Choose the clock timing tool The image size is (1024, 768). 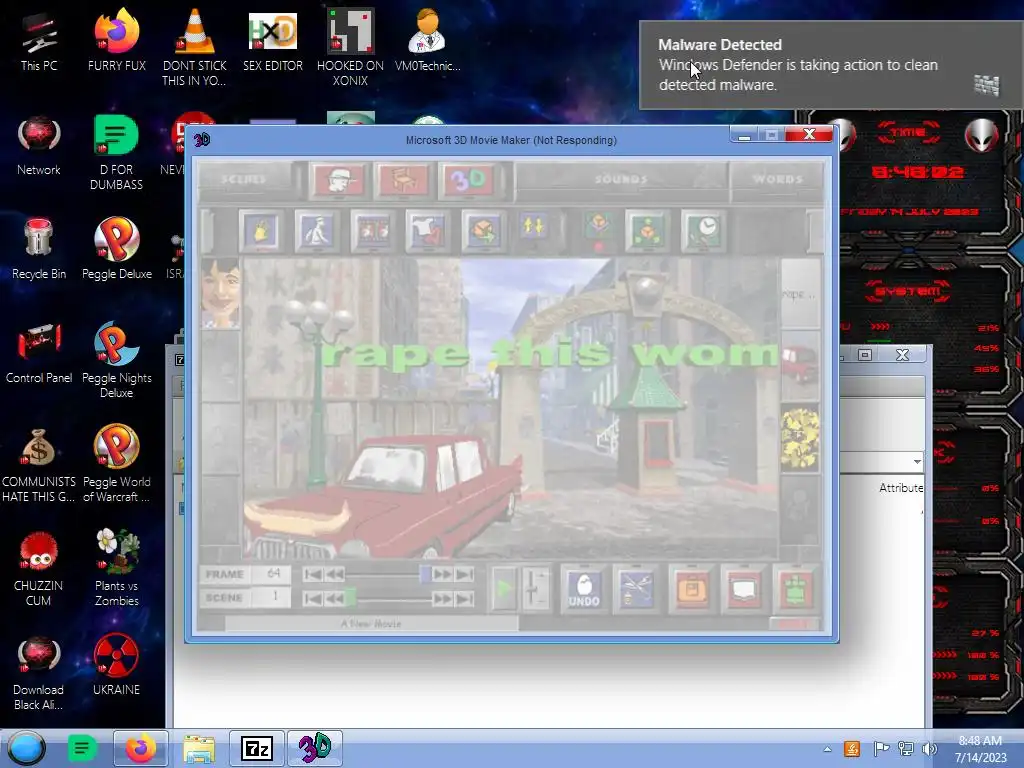click(x=703, y=231)
